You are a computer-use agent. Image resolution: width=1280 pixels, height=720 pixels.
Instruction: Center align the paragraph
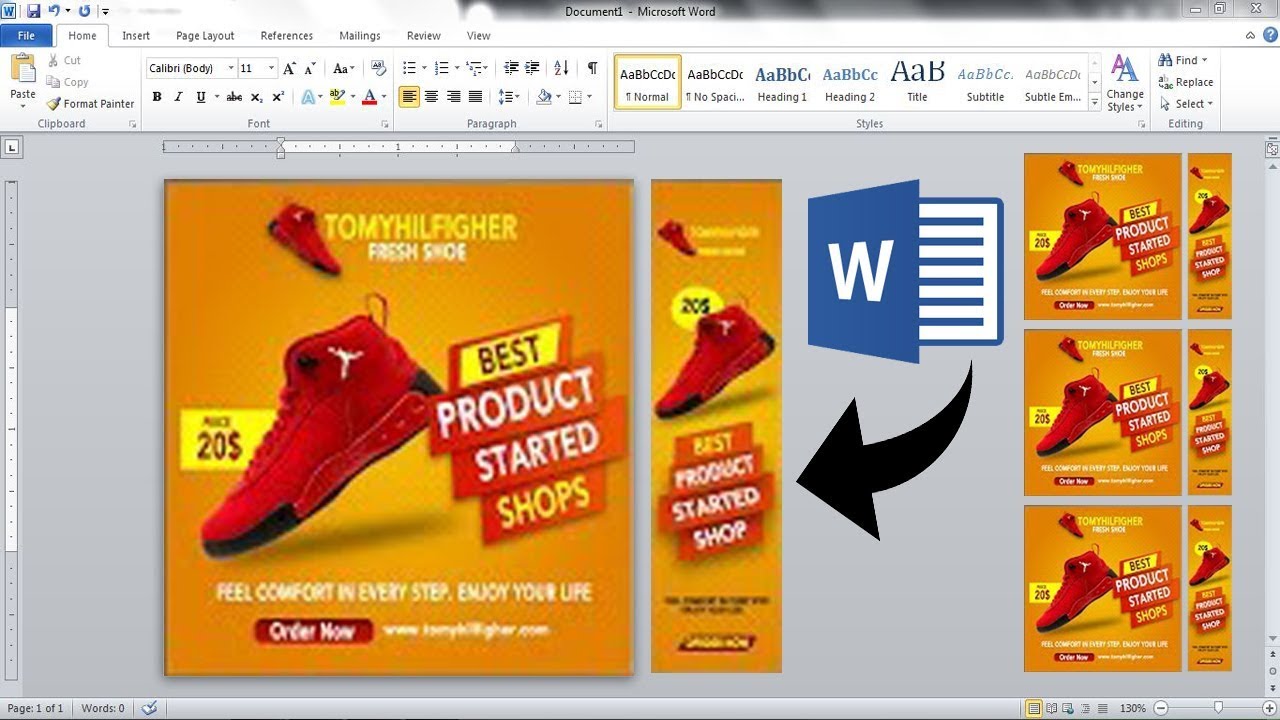431,97
